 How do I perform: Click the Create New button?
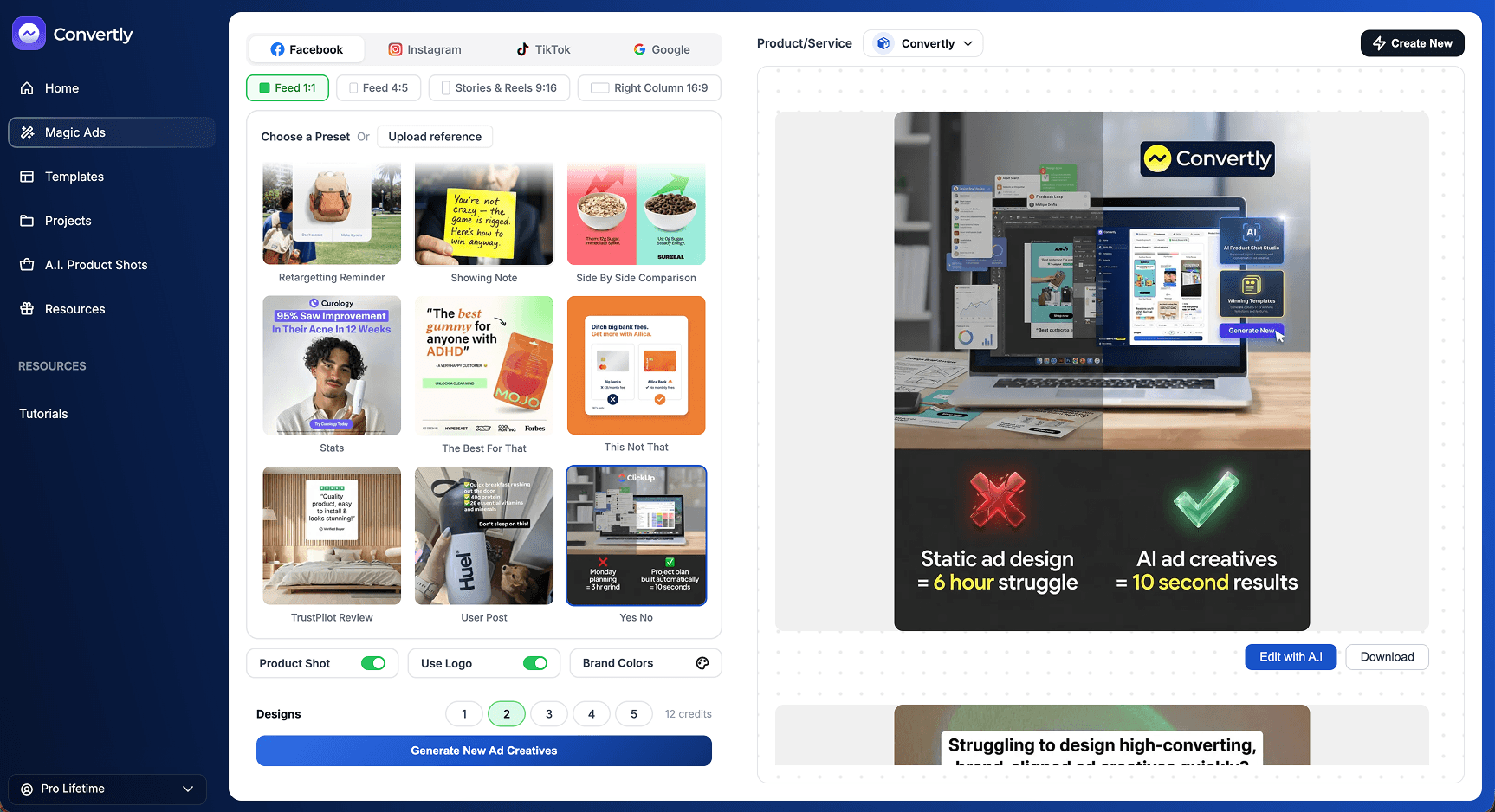tap(1413, 43)
